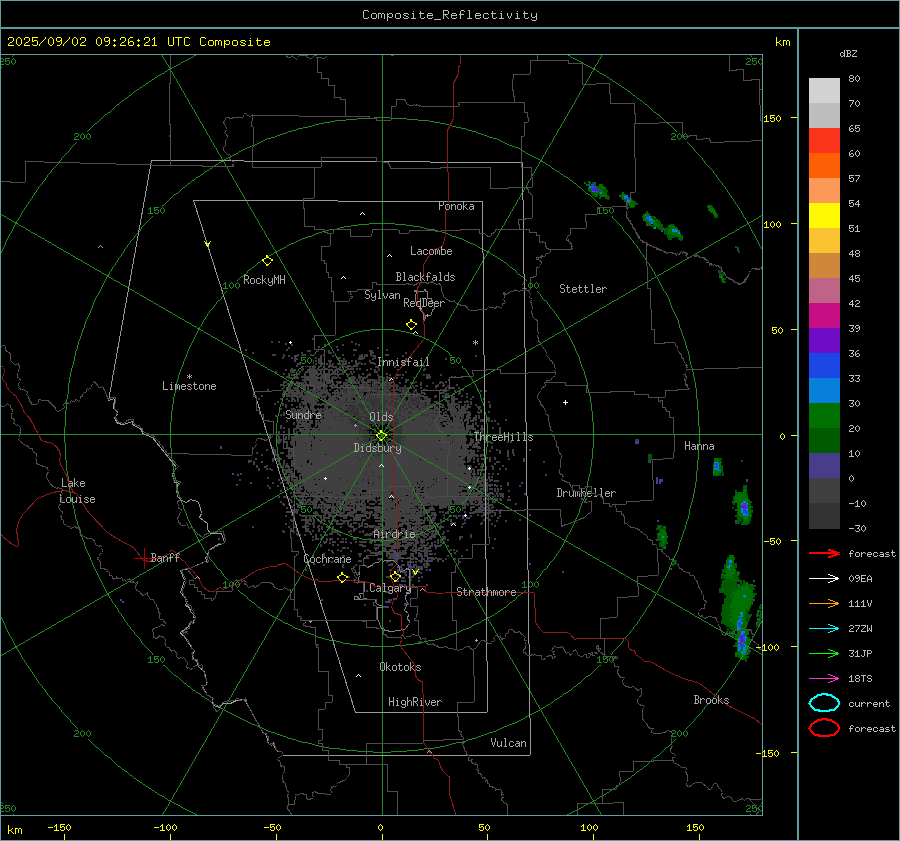Click the HighRiver label

point(415,702)
